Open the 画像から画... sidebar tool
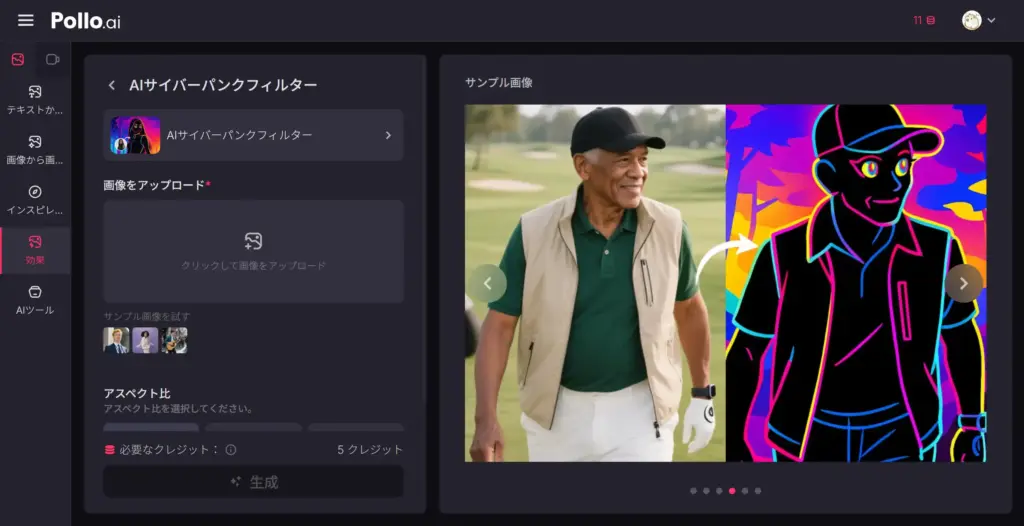 click(x=35, y=149)
